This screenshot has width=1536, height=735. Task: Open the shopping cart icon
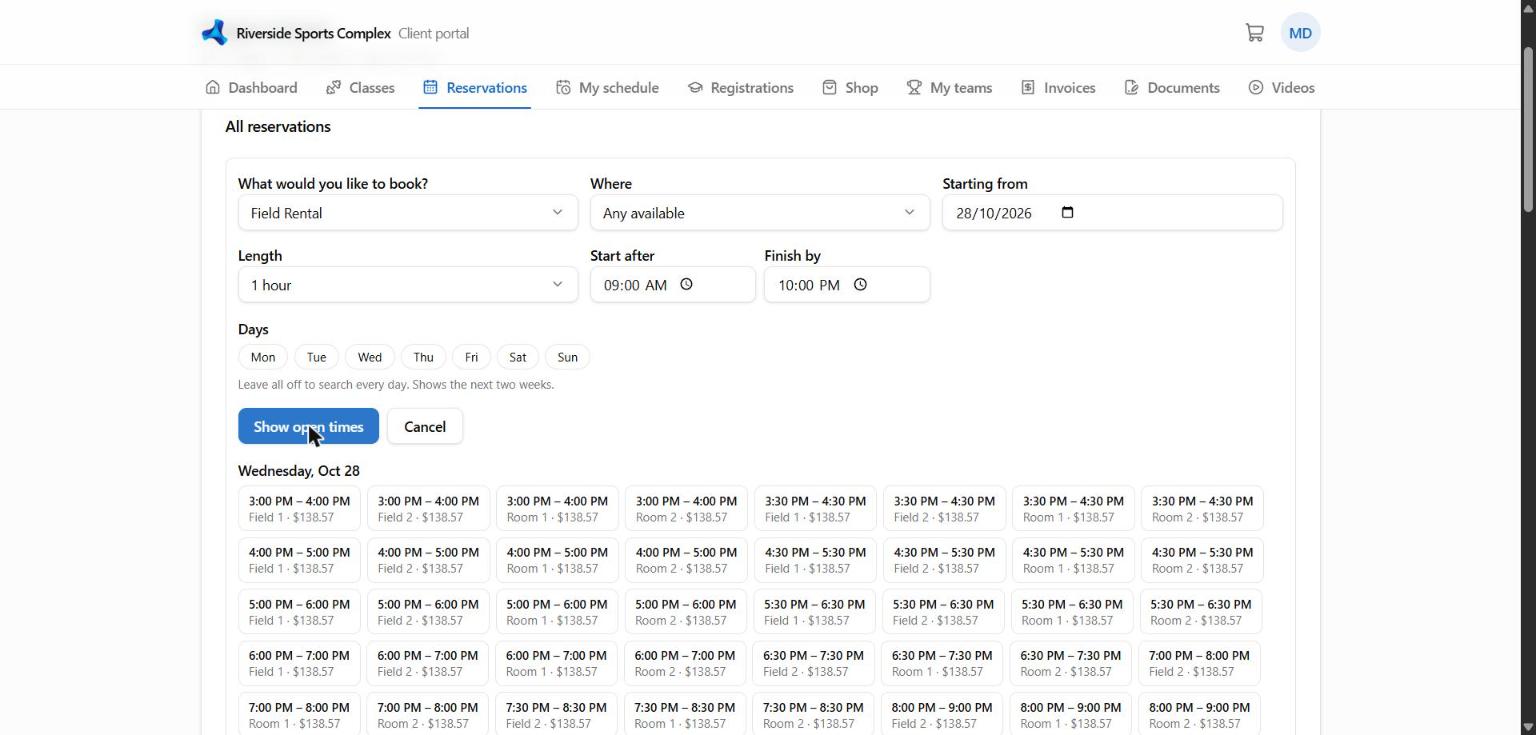[x=1254, y=33]
